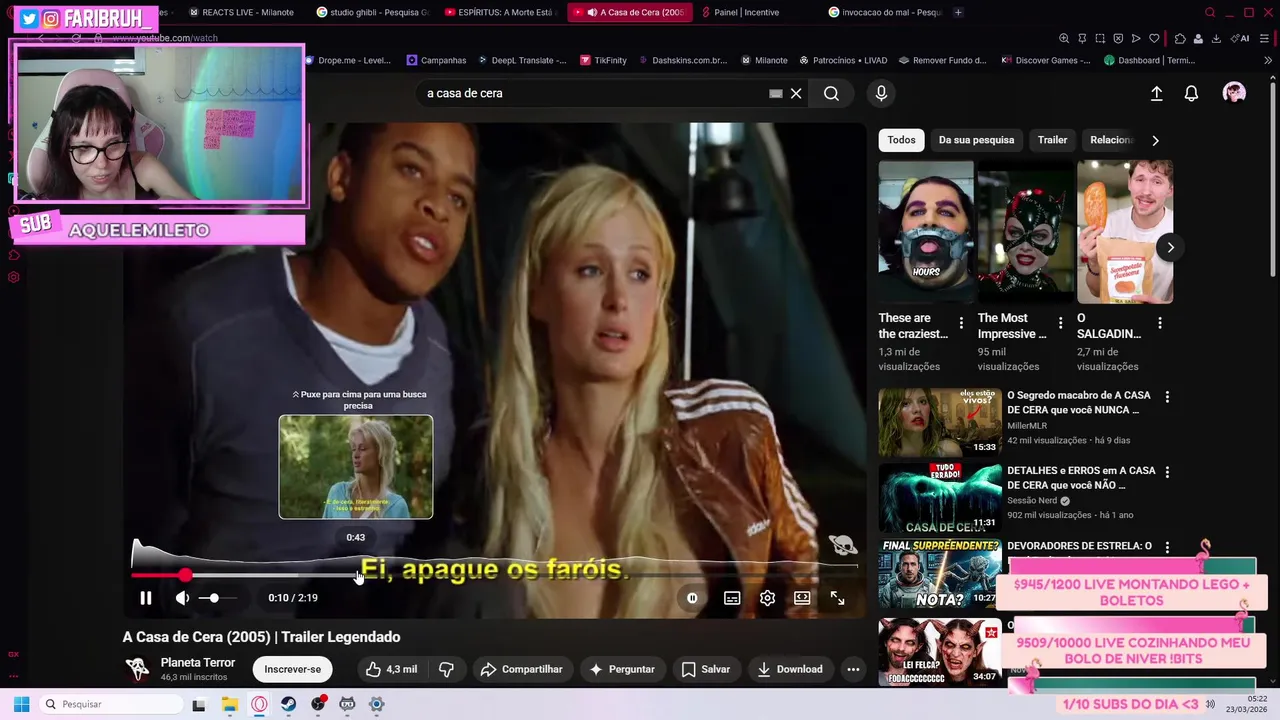Dislike the video with thumbs down

click(447, 669)
